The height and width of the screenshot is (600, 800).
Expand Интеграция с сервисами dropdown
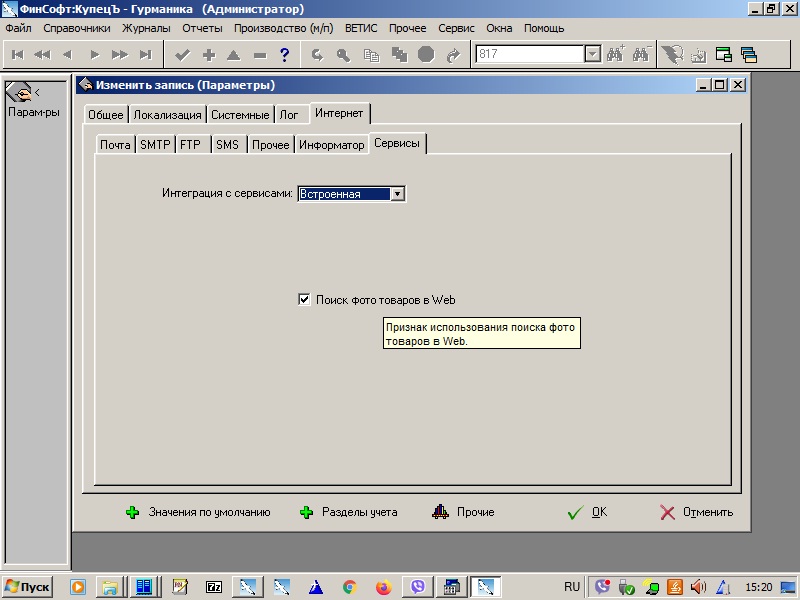(x=397, y=194)
